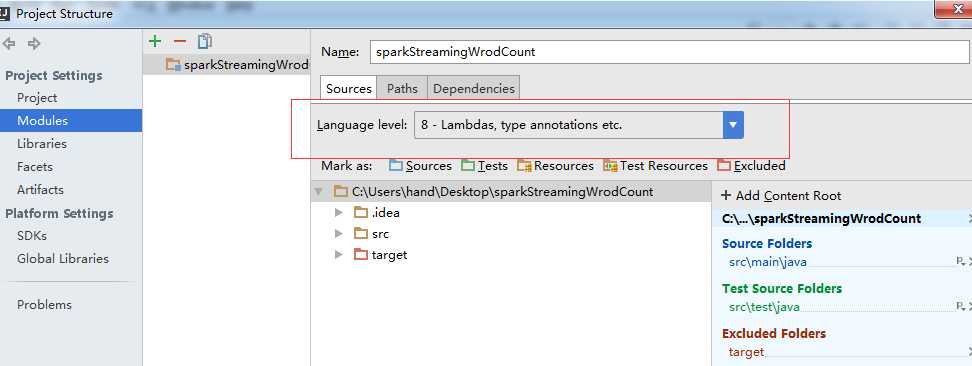Viewport: 972px width, 366px height.
Task: Go back with the left arrow
Action: click(9, 43)
